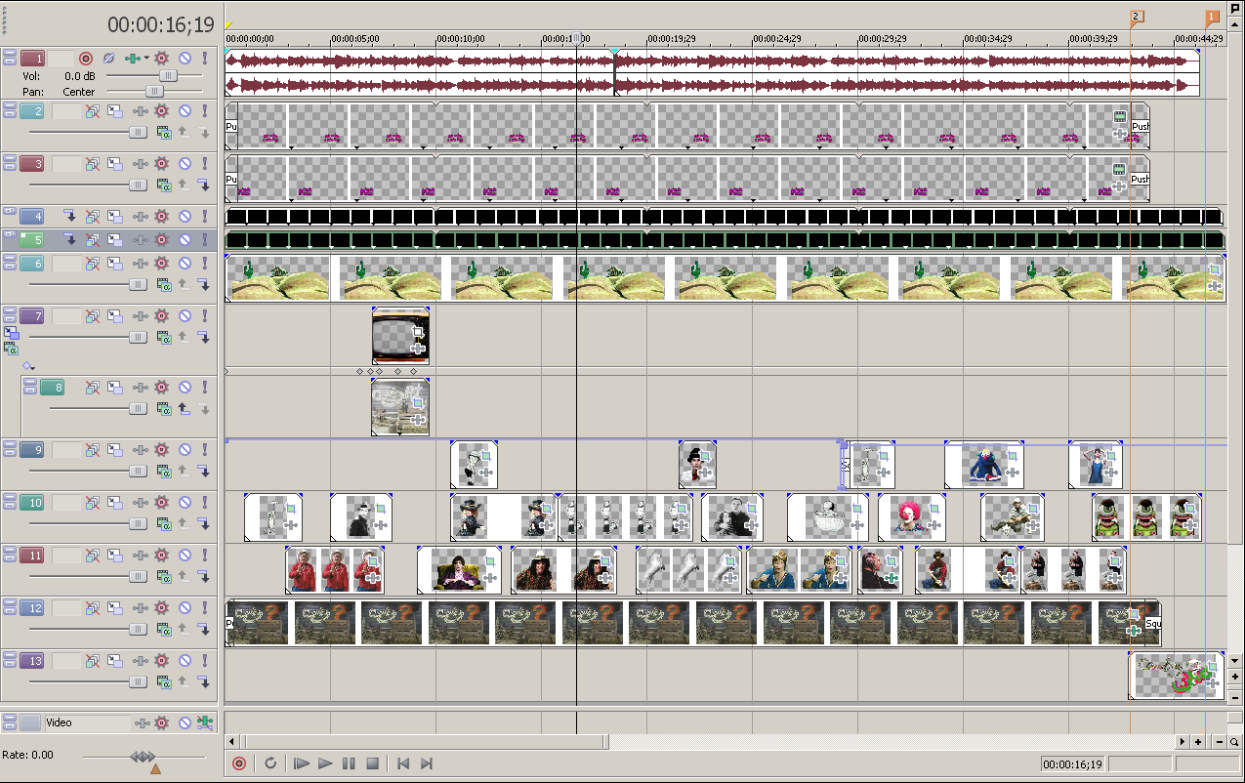Open compositing mode on track 9
Viewport: 1245px width, 783px height.
pyautogui.click(x=163, y=470)
